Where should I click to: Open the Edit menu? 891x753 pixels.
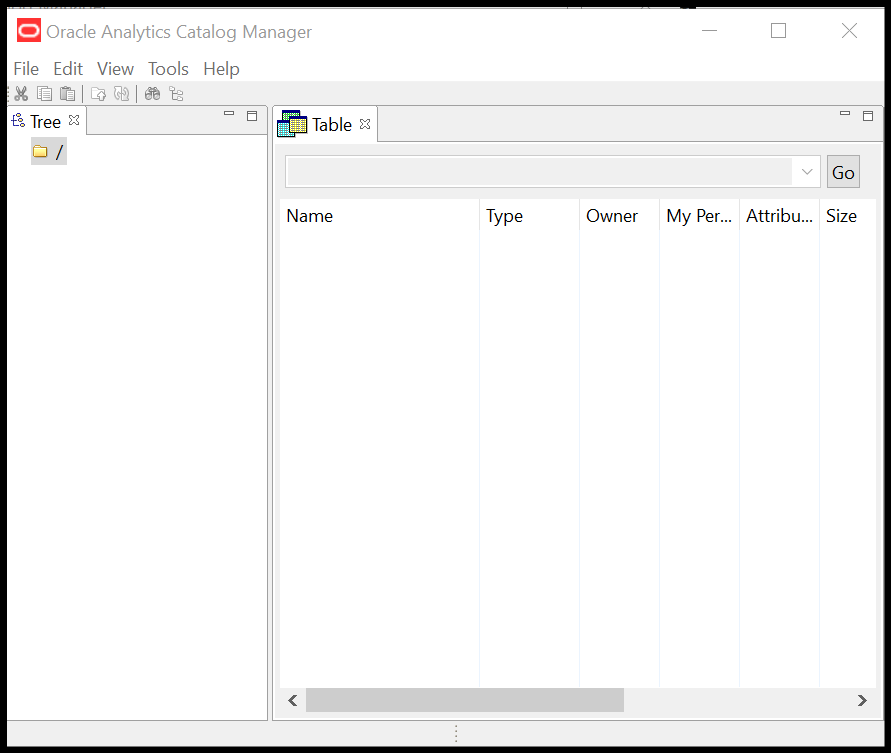(68, 69)
